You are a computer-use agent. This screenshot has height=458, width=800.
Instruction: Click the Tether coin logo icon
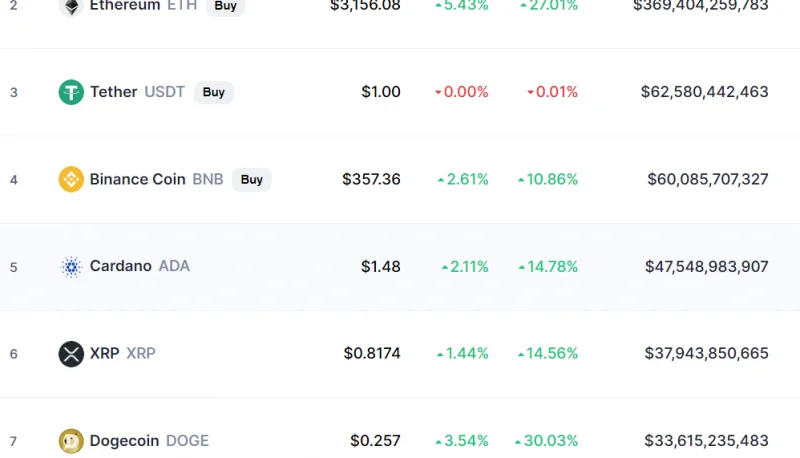[x=71, y=92]
